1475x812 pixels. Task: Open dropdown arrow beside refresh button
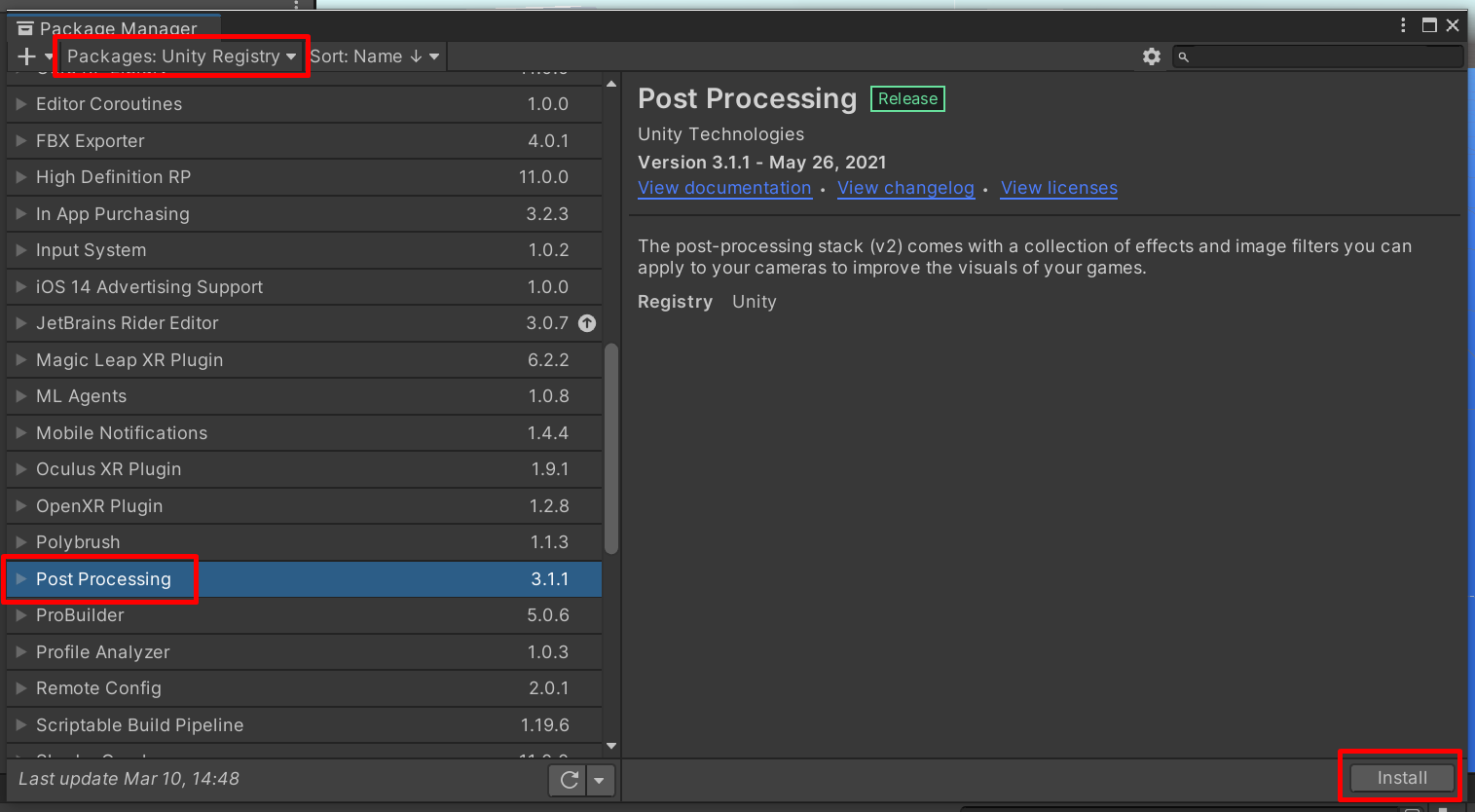point(600,780)
